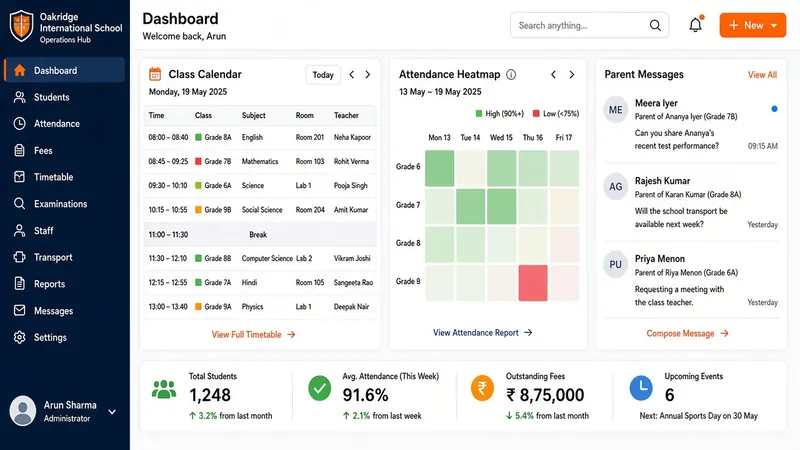Click the Settings gear icon

coord(19,337)
